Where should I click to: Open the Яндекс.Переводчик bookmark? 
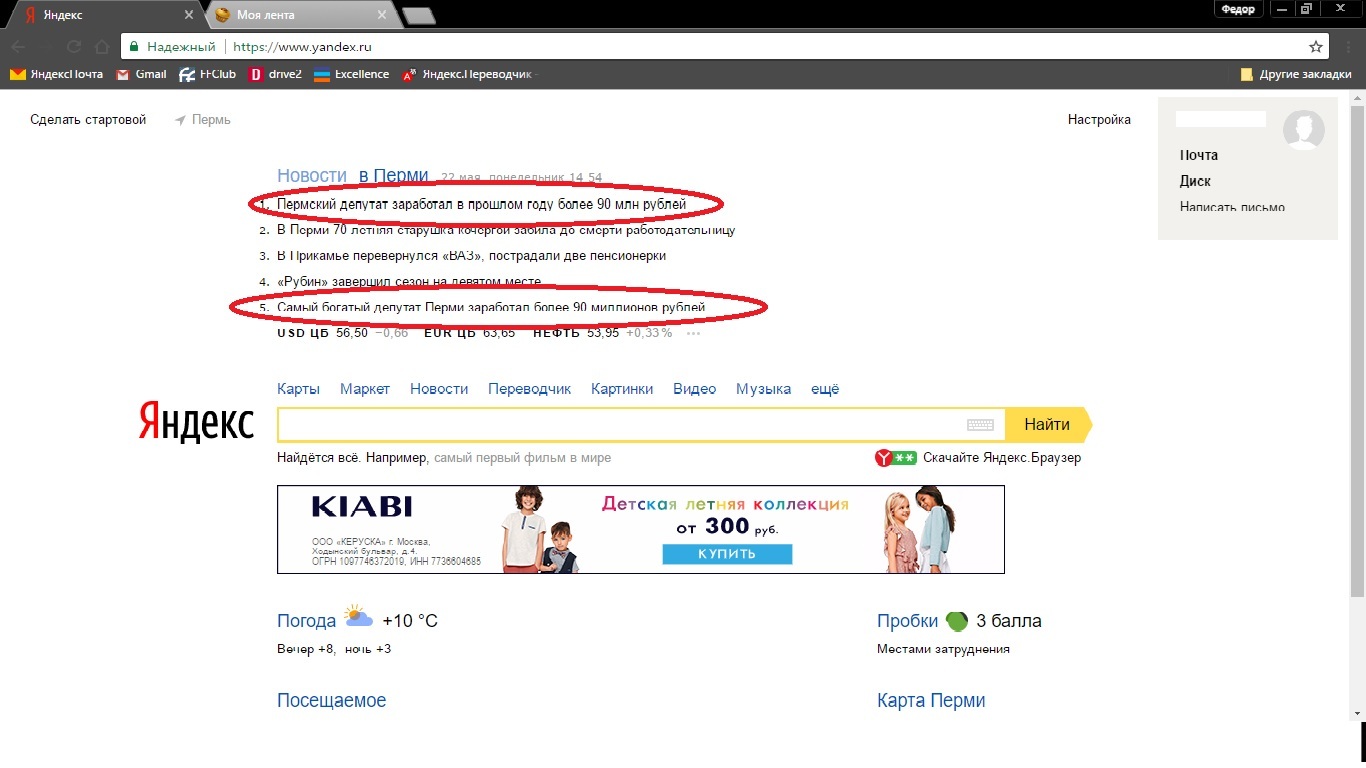(467, 74)
